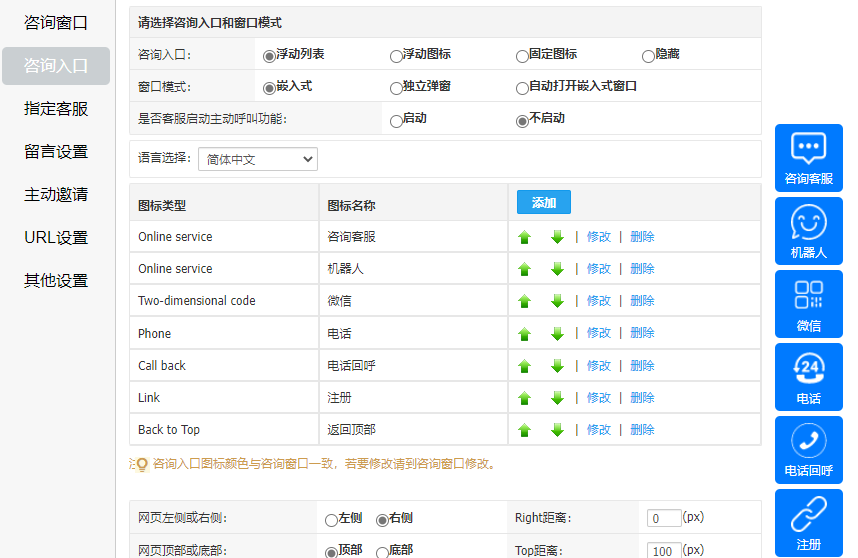Viewport: 858px width, 558px height.
Task: Move the 咨询客服 row up with green arrow
Action: coord(524,237)
